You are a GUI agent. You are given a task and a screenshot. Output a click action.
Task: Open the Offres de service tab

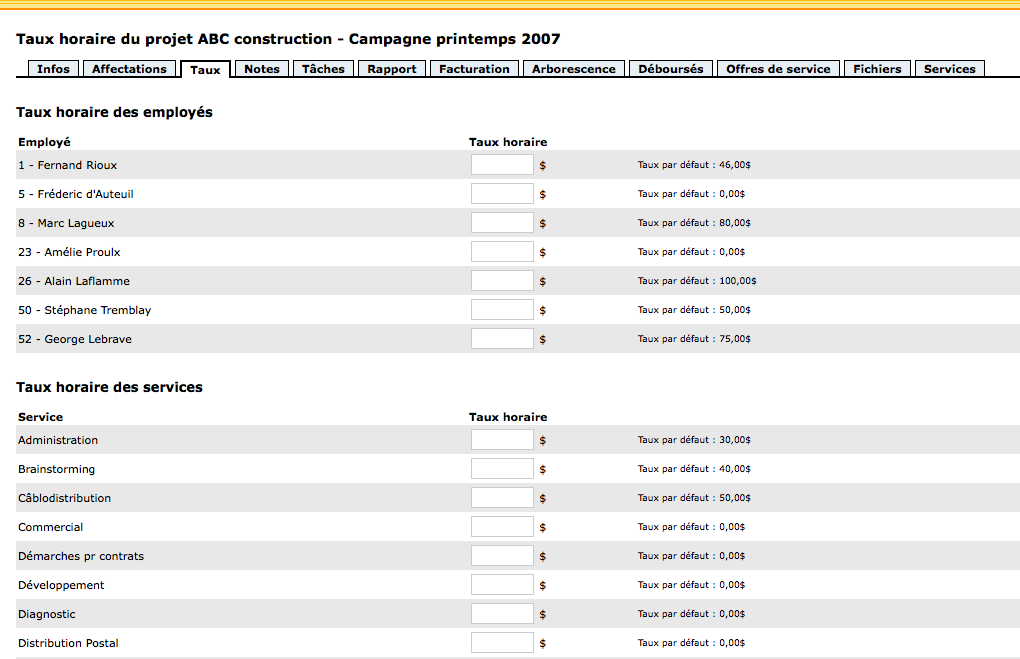[778, 69]
